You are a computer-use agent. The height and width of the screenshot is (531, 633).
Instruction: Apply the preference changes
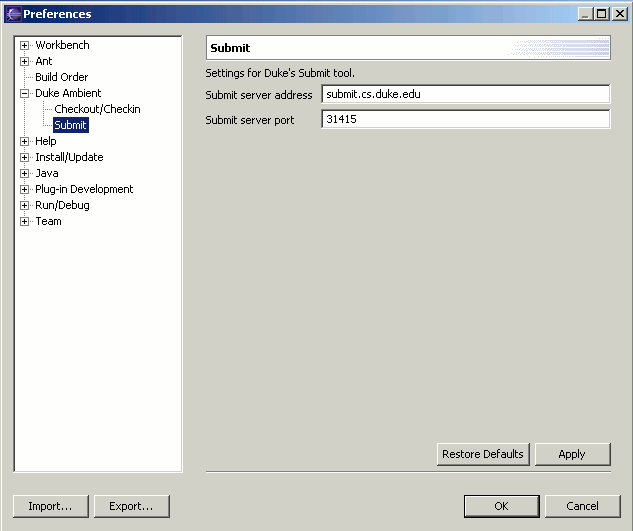(572, 454)
